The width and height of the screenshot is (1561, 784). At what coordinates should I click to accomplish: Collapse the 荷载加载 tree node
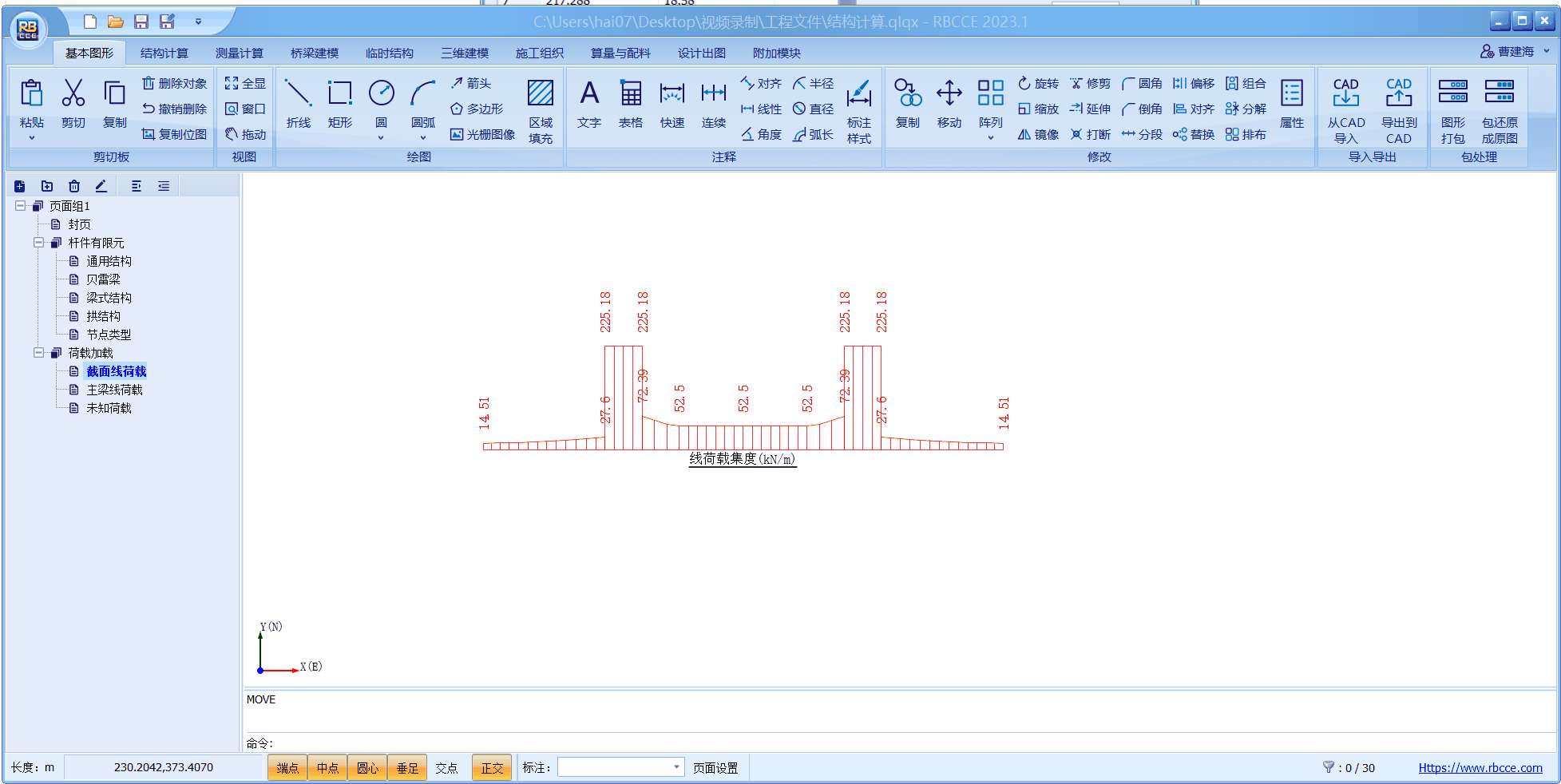pyautogui.click(x=38, y=353)
